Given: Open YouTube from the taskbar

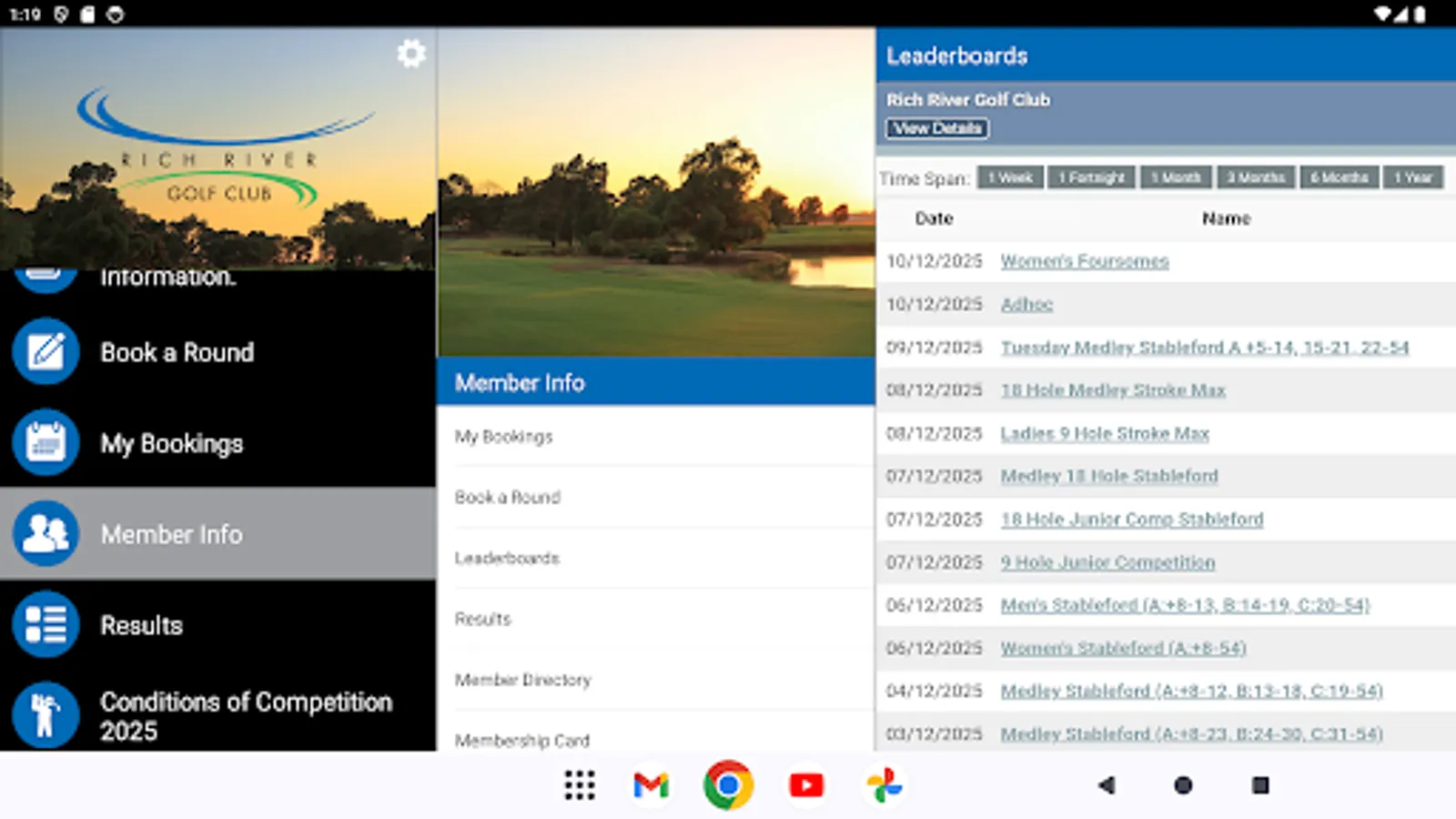Looking at the screenshot, I should pyautogui.click(x=806, y=785).
